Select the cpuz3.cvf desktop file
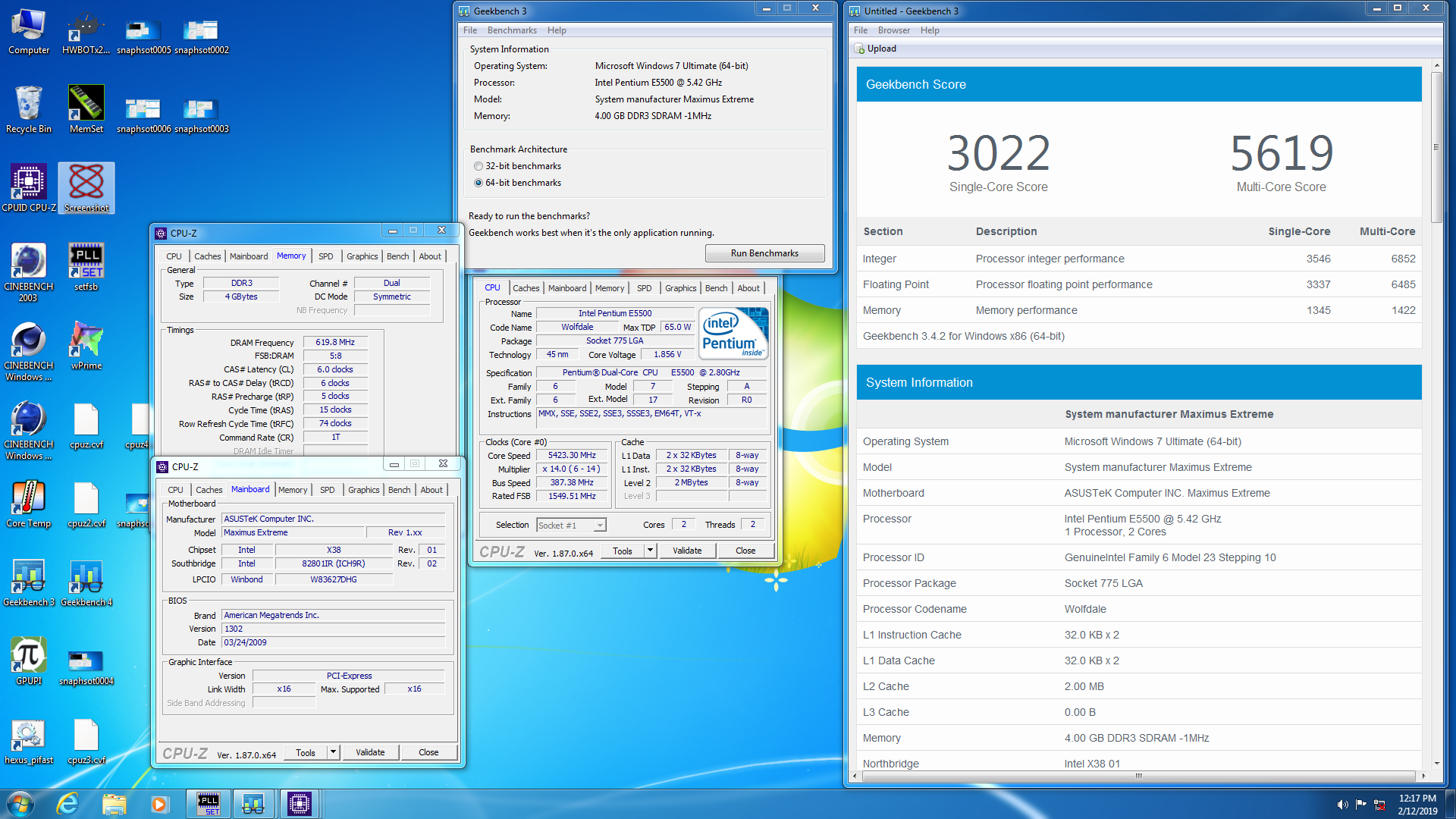This screenshot has height=819, width=1456. 86,741
